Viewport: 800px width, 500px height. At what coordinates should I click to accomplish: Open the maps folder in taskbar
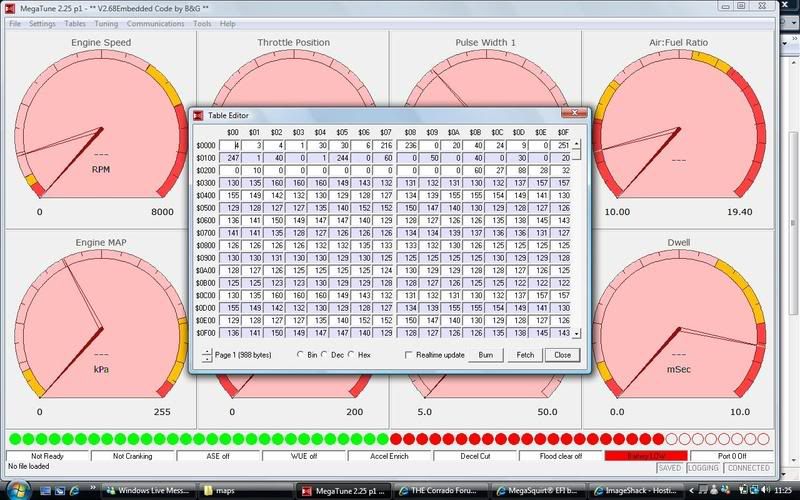pos(237,490)
